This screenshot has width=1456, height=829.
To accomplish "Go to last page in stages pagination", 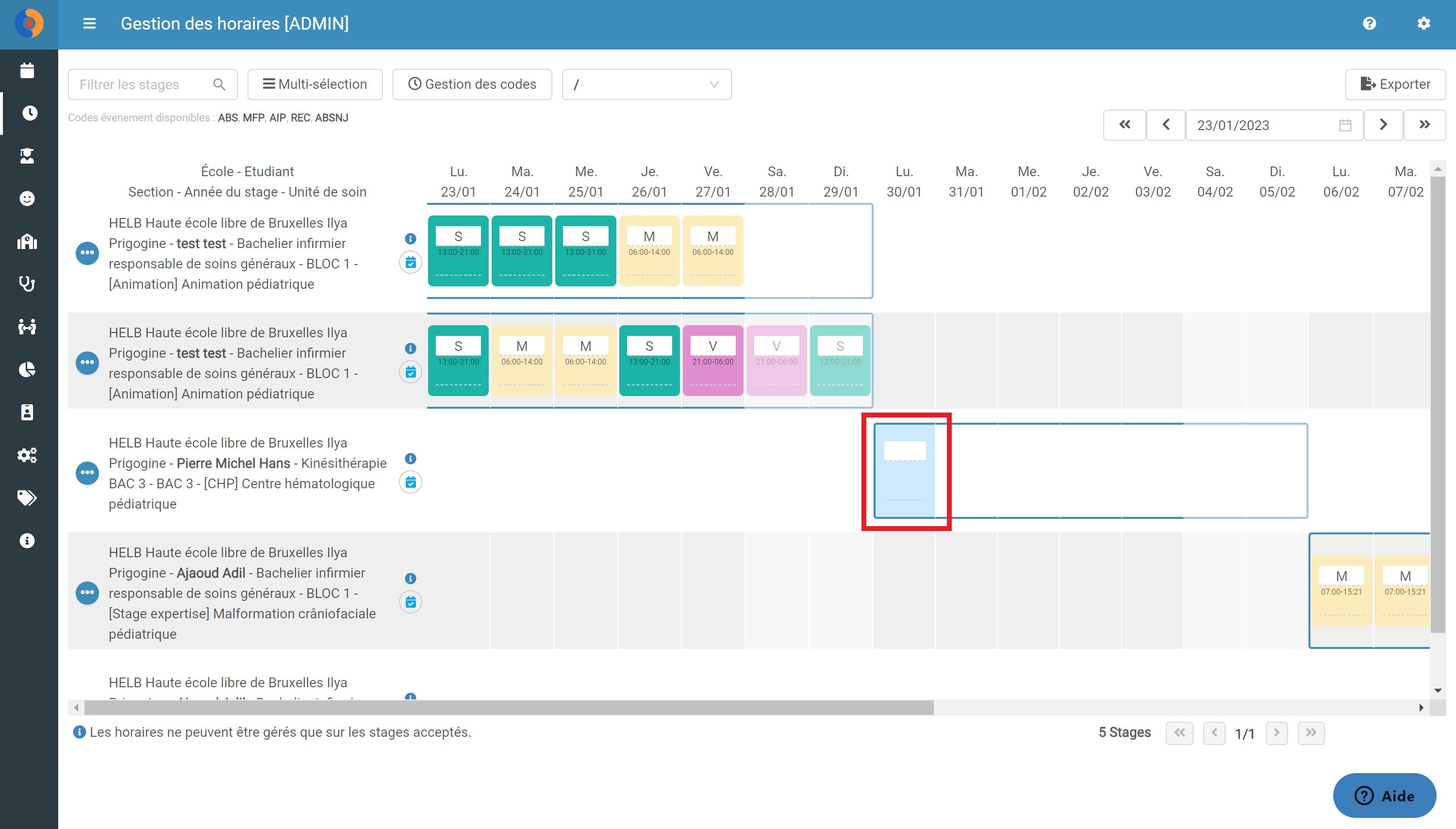I will click(1311, 733).
